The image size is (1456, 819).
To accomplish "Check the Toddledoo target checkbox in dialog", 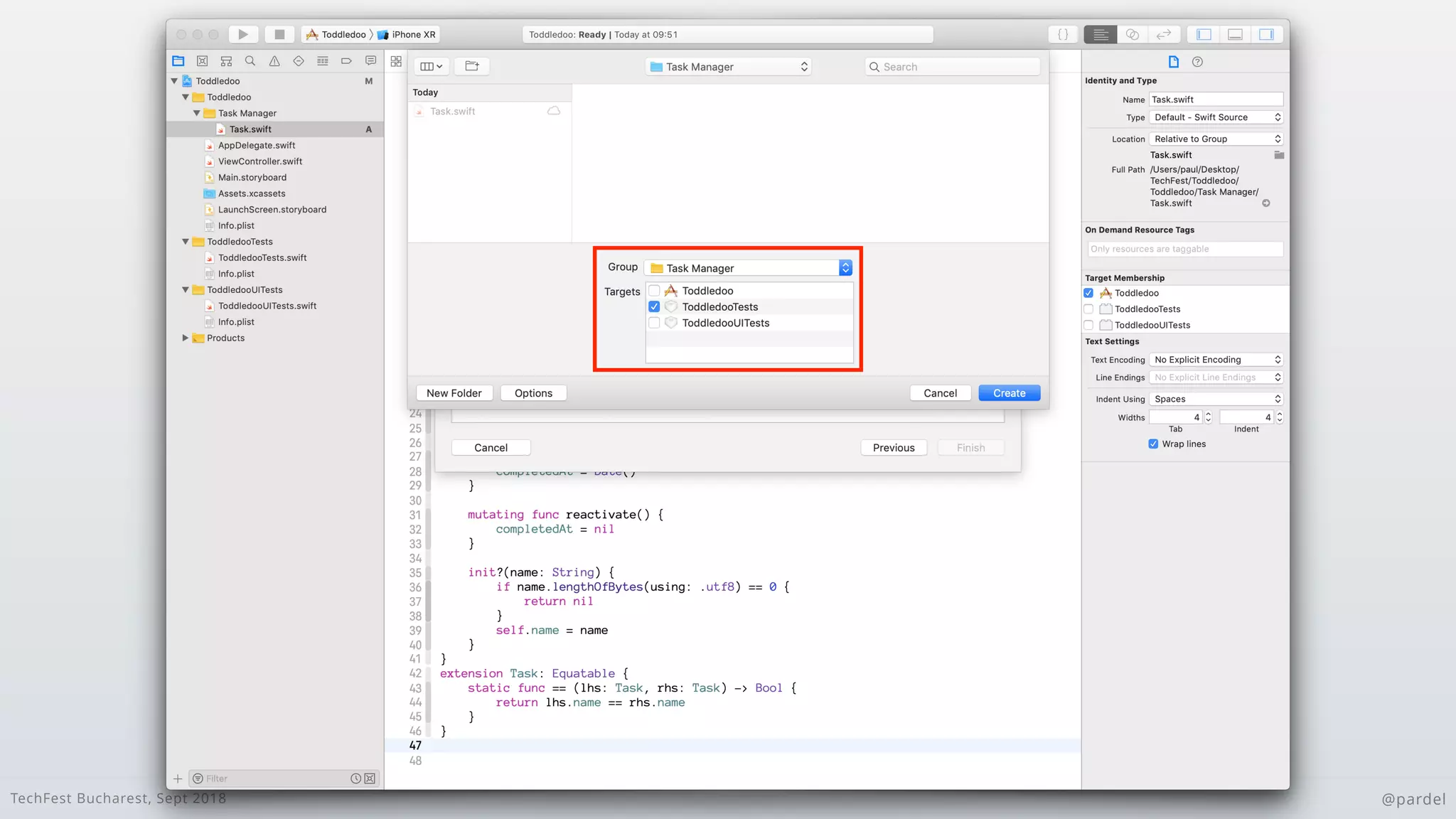I will tap(654, 291).
